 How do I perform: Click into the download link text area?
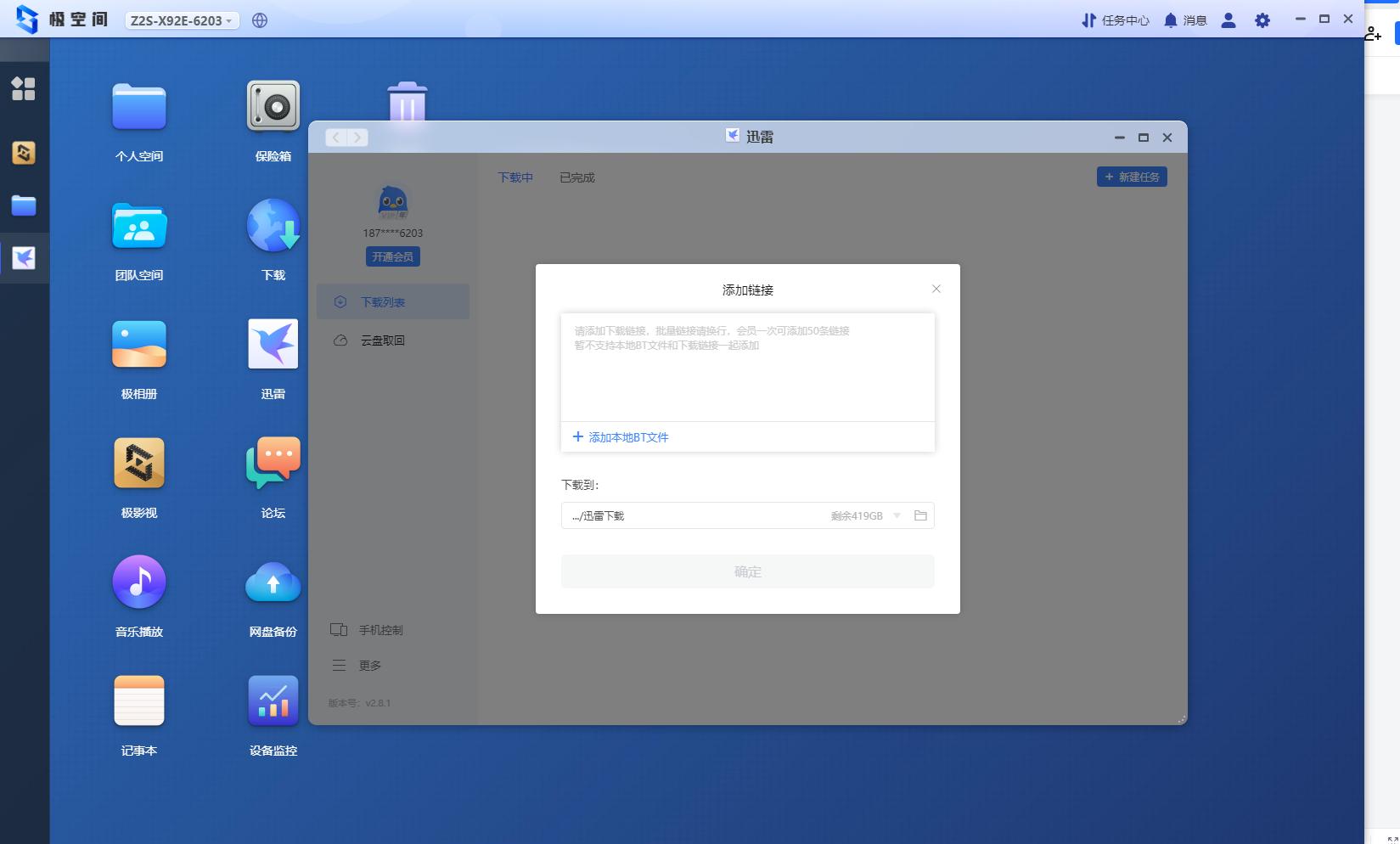tap(747, 374)
